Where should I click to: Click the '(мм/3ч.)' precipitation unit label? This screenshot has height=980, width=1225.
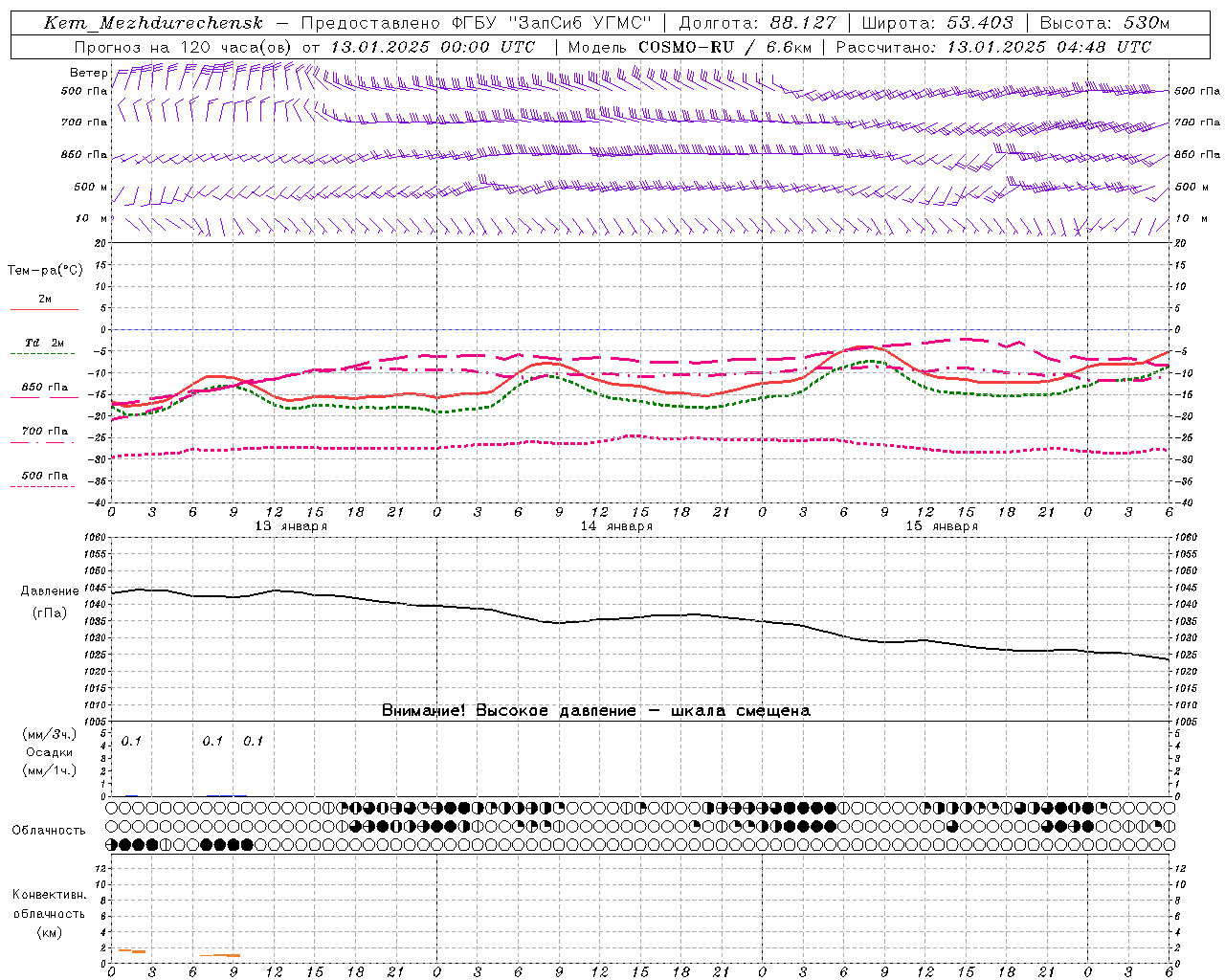[x=50, y=734]
